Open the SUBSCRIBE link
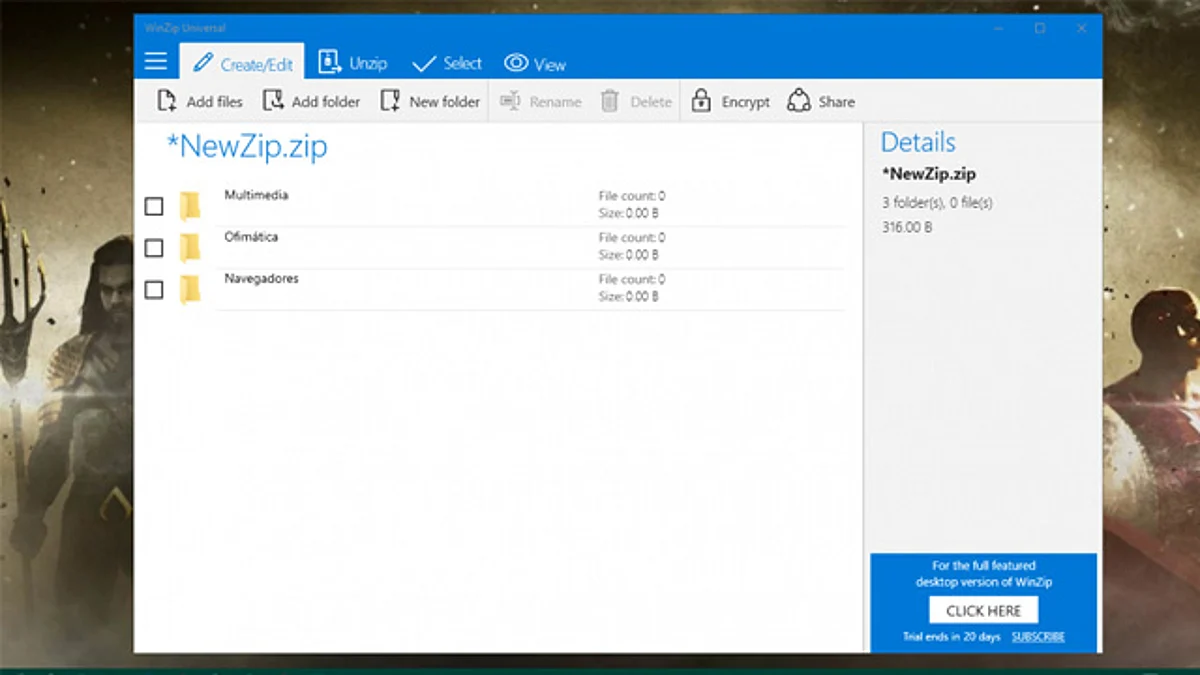The height and width of the screenshot is (675, 1200). 1038,637
